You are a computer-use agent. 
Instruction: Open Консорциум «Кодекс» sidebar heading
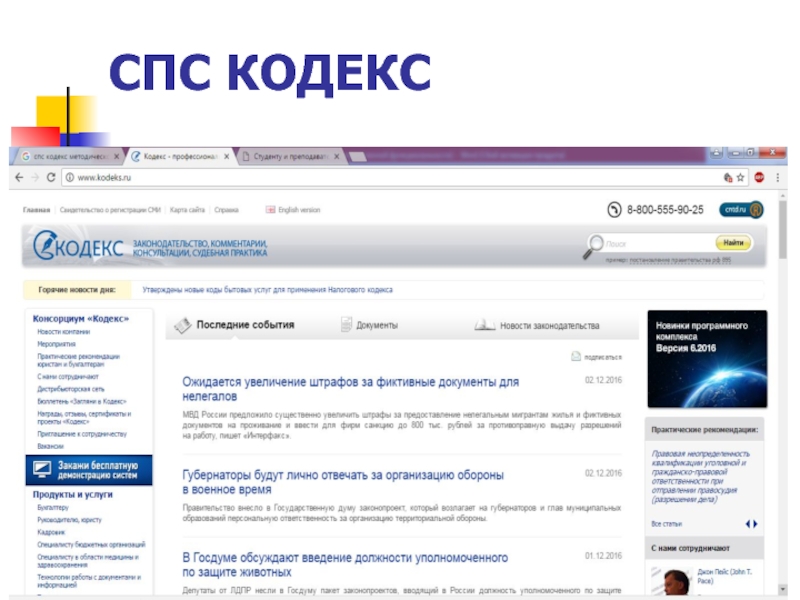(81, 318)
